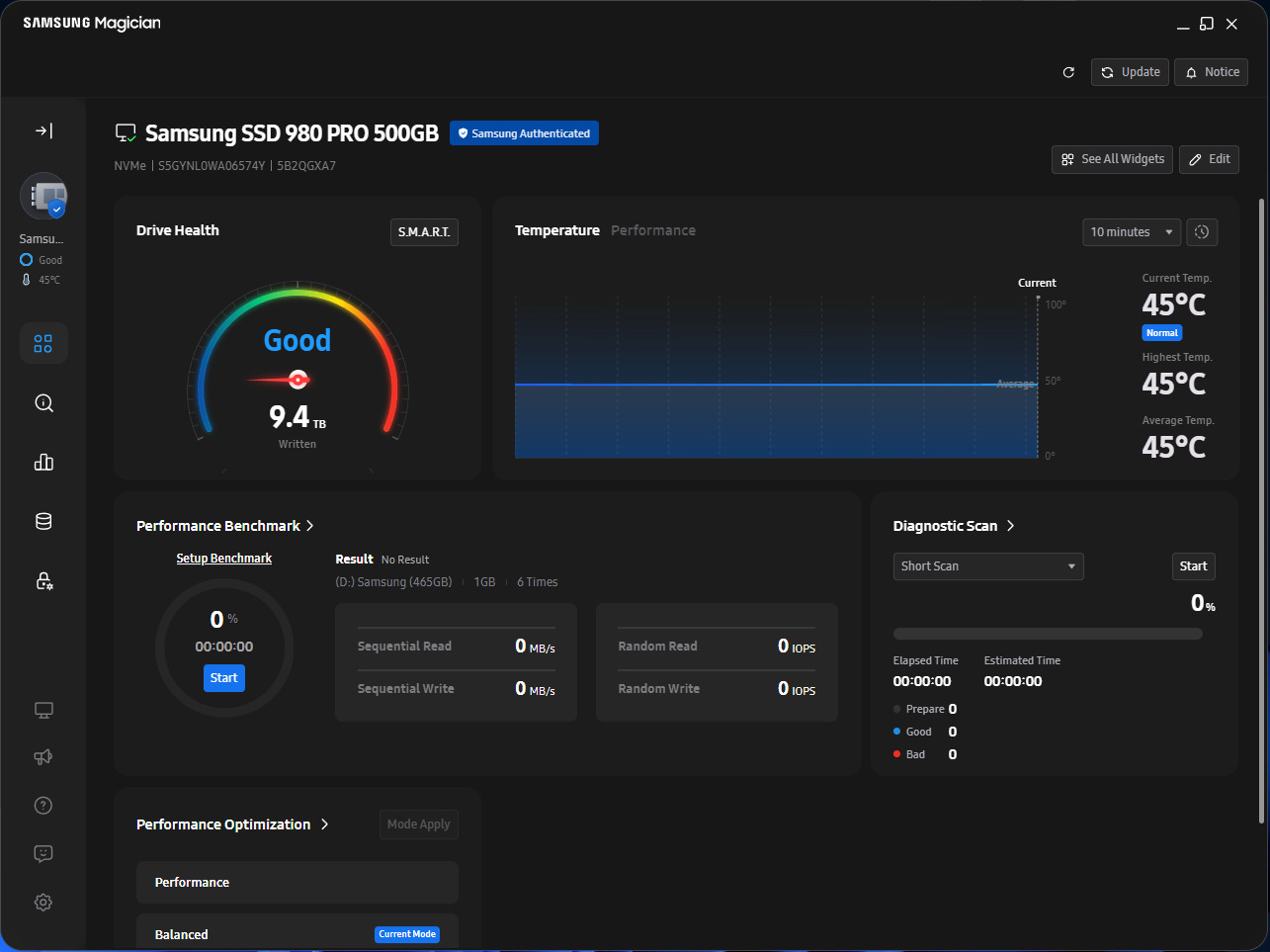
Task: Open the Performance Benchmark bar-chart sidebar icon
Action: coord(43,462)
